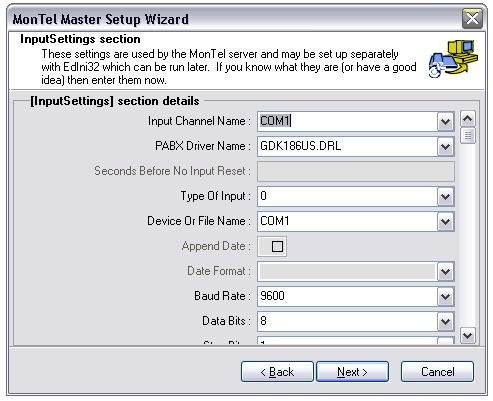Open the Date Format dropdown arrow

446,271
